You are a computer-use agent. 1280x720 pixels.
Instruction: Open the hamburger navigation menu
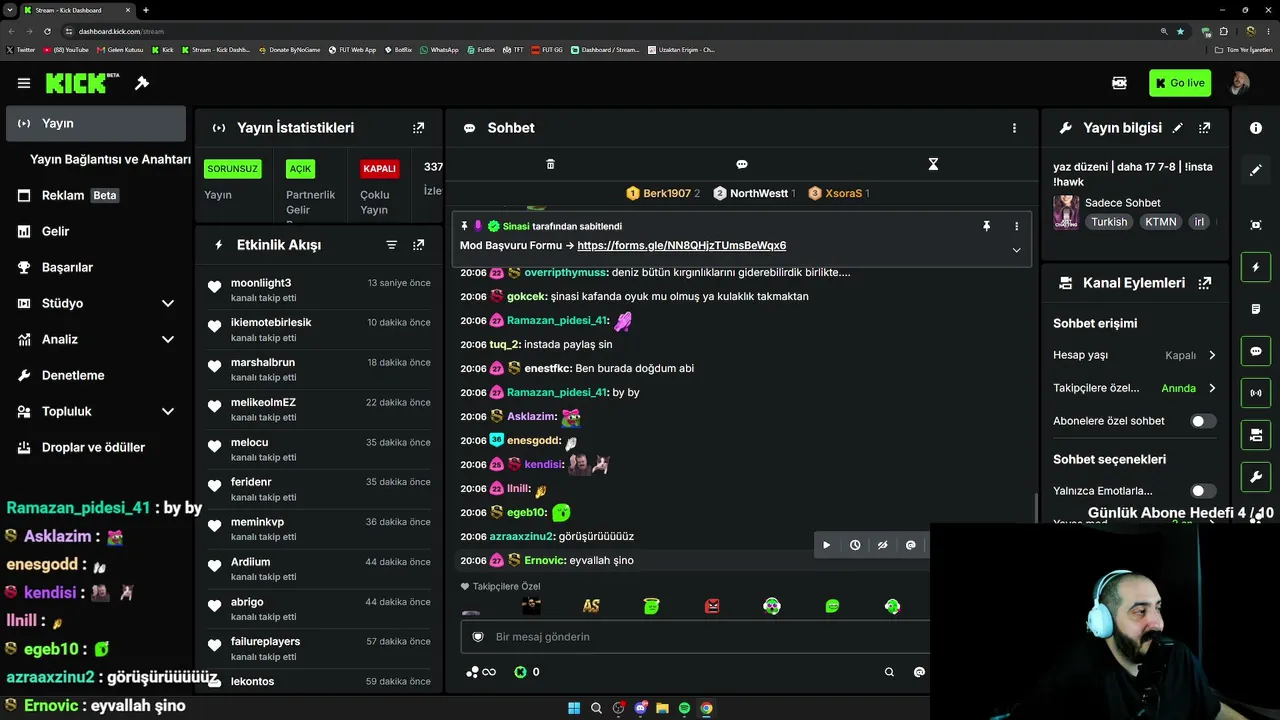click(x=24, y=83)
